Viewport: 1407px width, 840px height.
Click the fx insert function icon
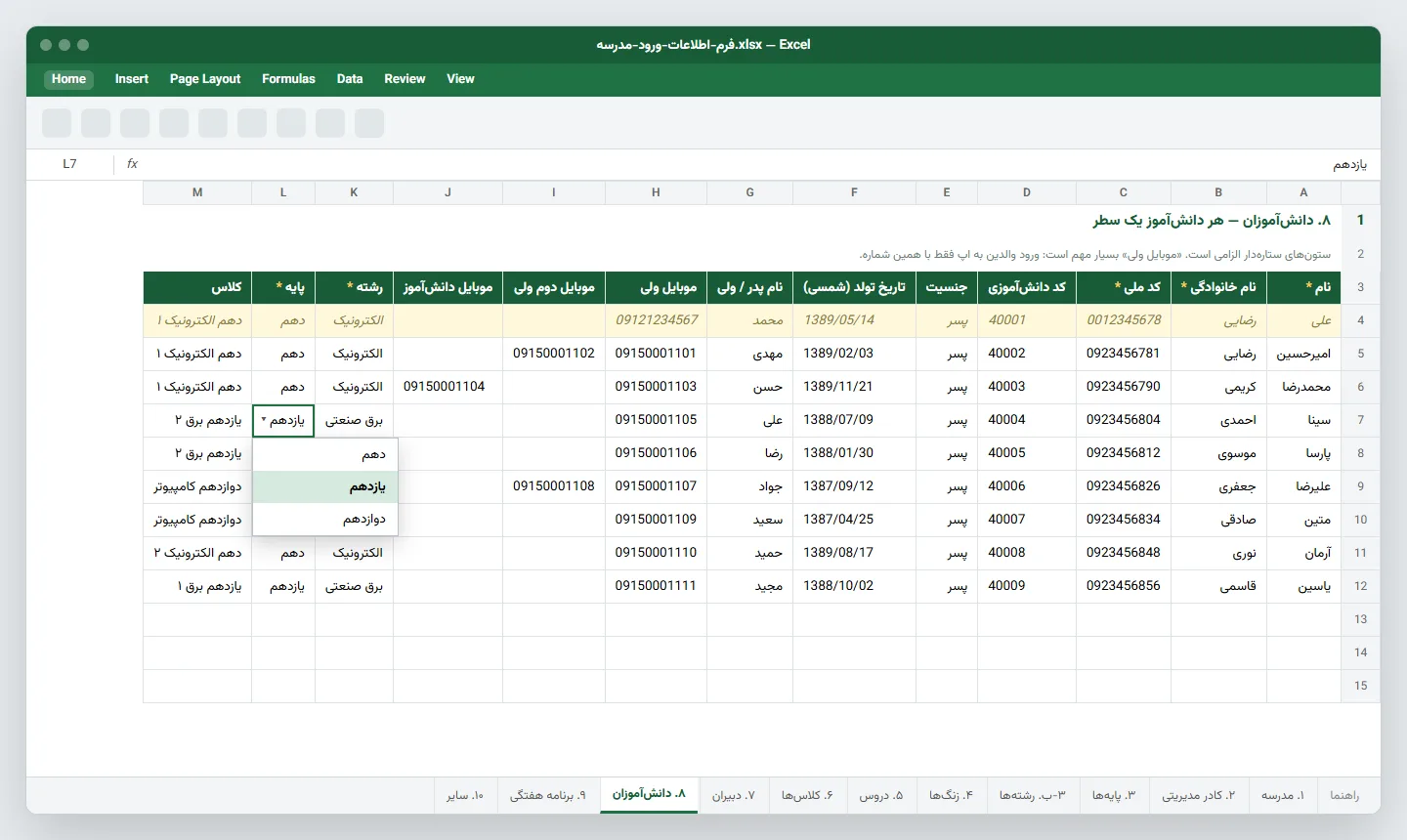[132, 164]
